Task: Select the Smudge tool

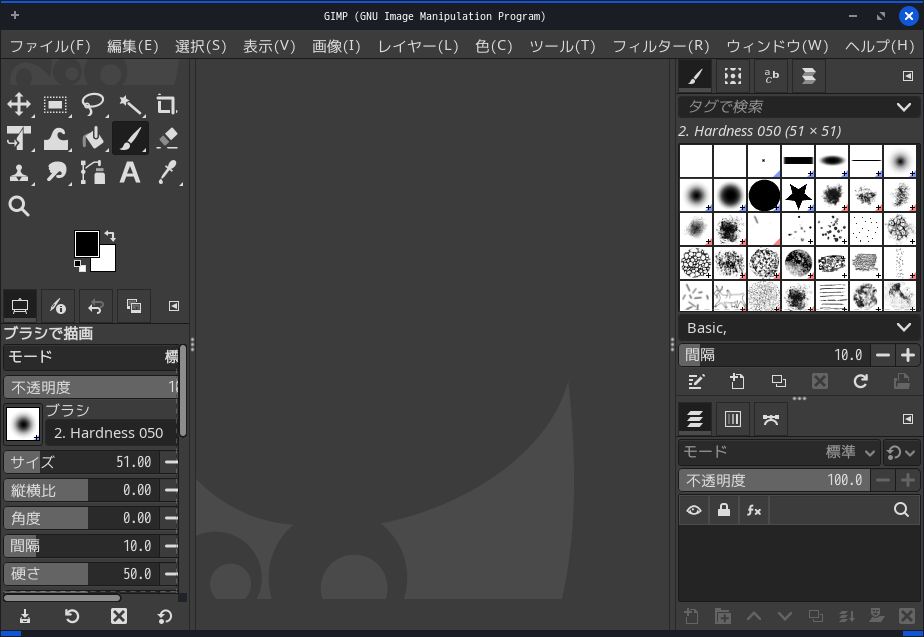Action: pyautogui.click(x=56, y=173)
